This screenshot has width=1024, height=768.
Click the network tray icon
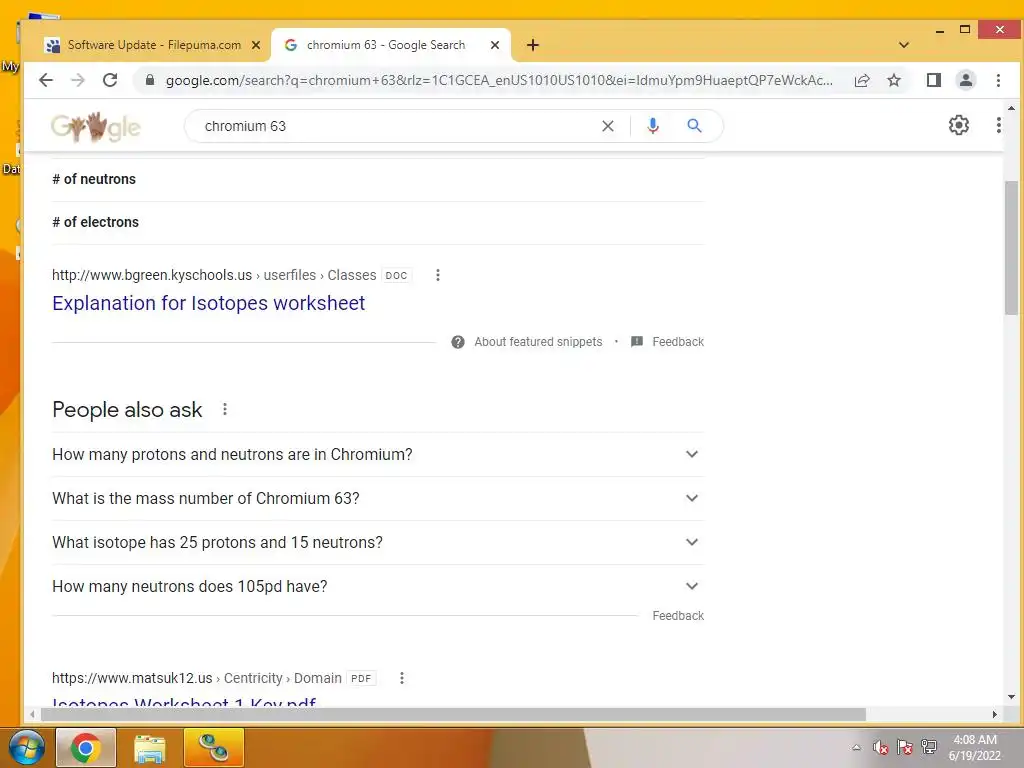[x=929, y=747]
